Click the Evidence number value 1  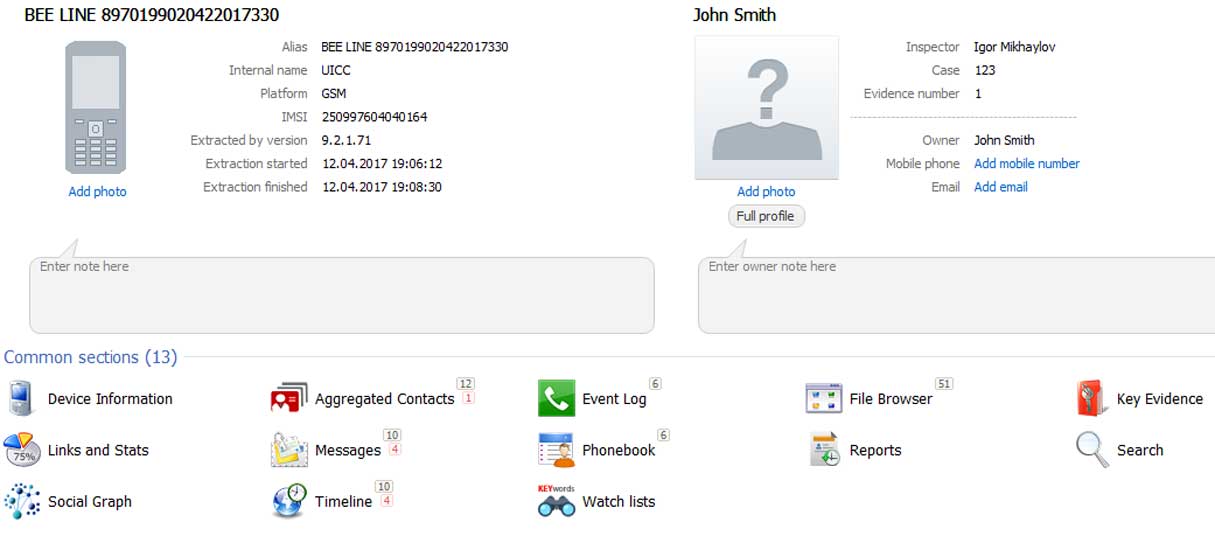pos(978,93)
